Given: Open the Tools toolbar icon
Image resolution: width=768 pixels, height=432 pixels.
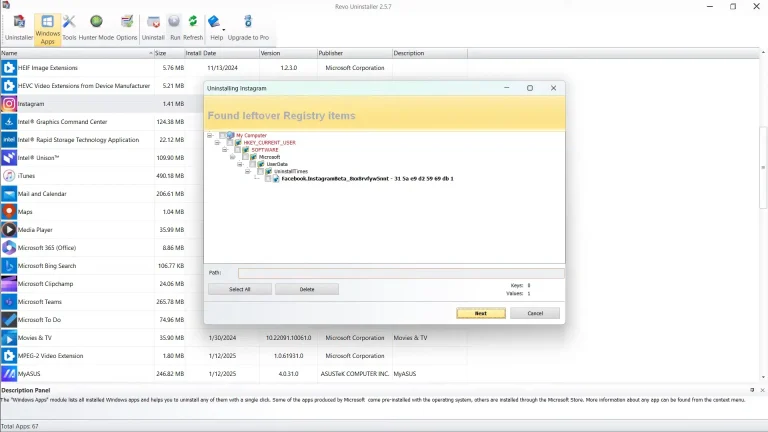Looking at the screenshot, I should pyautogui.click(x=69, y=29).
